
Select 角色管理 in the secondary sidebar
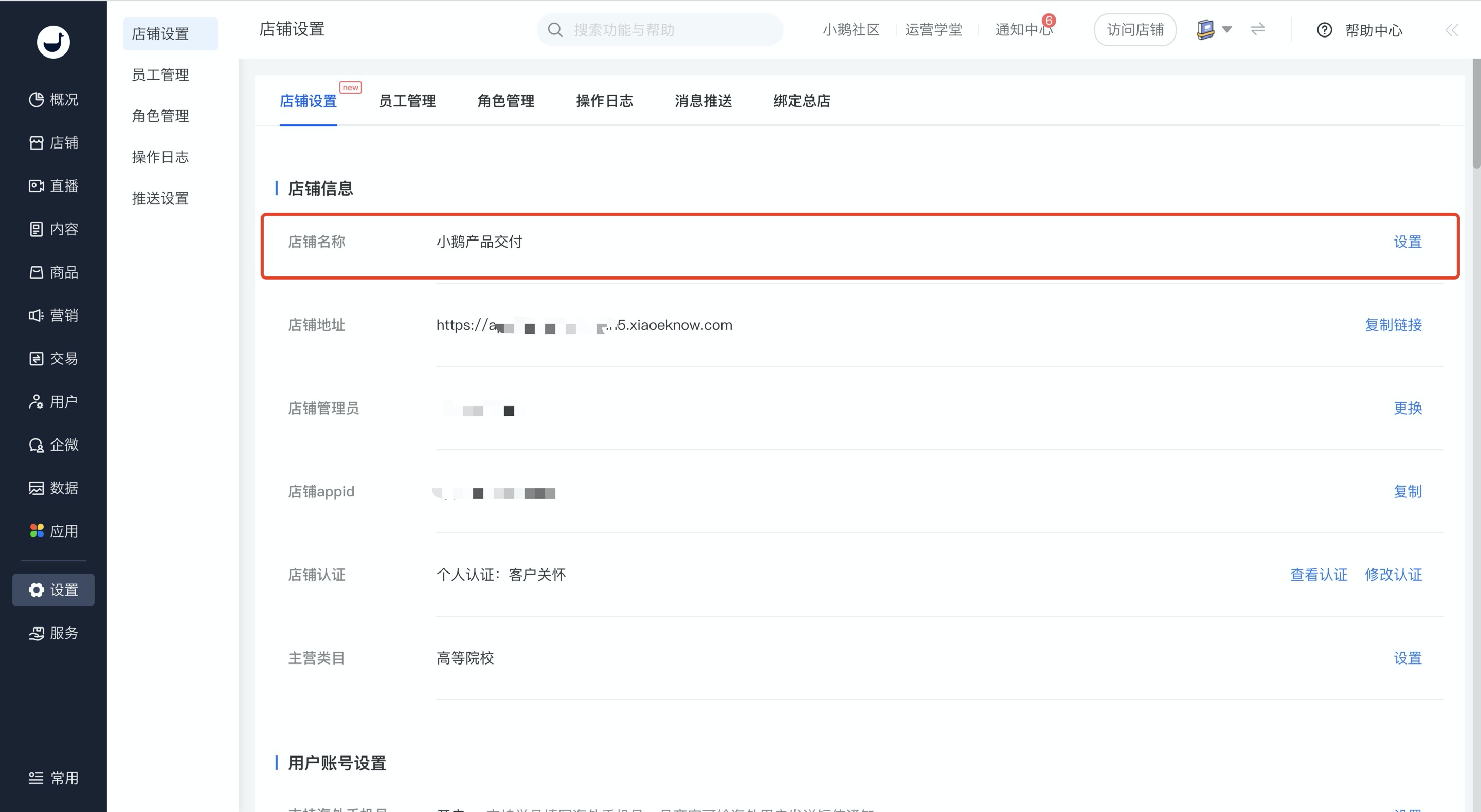pos(160,116)
